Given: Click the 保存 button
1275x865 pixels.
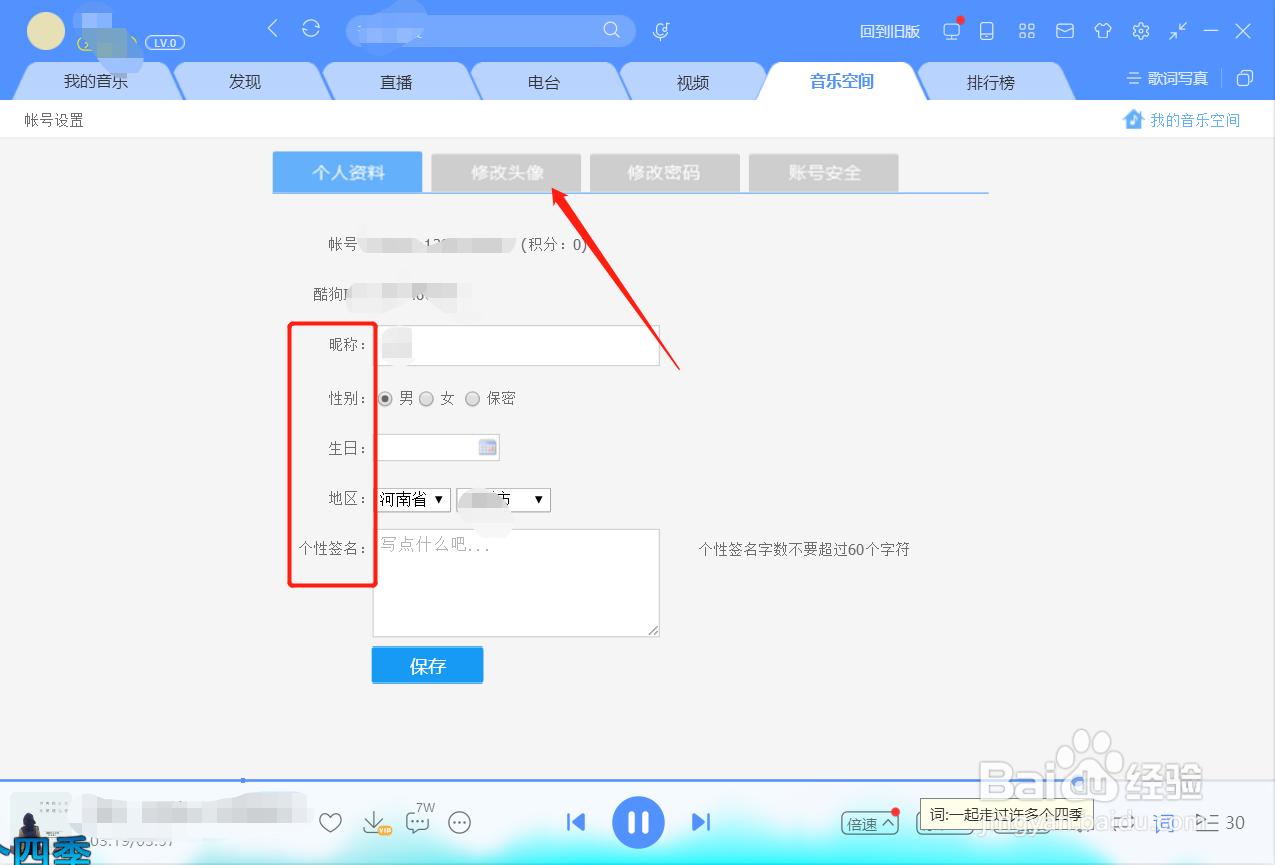Looking at the screenshot, I should [427, 665].
